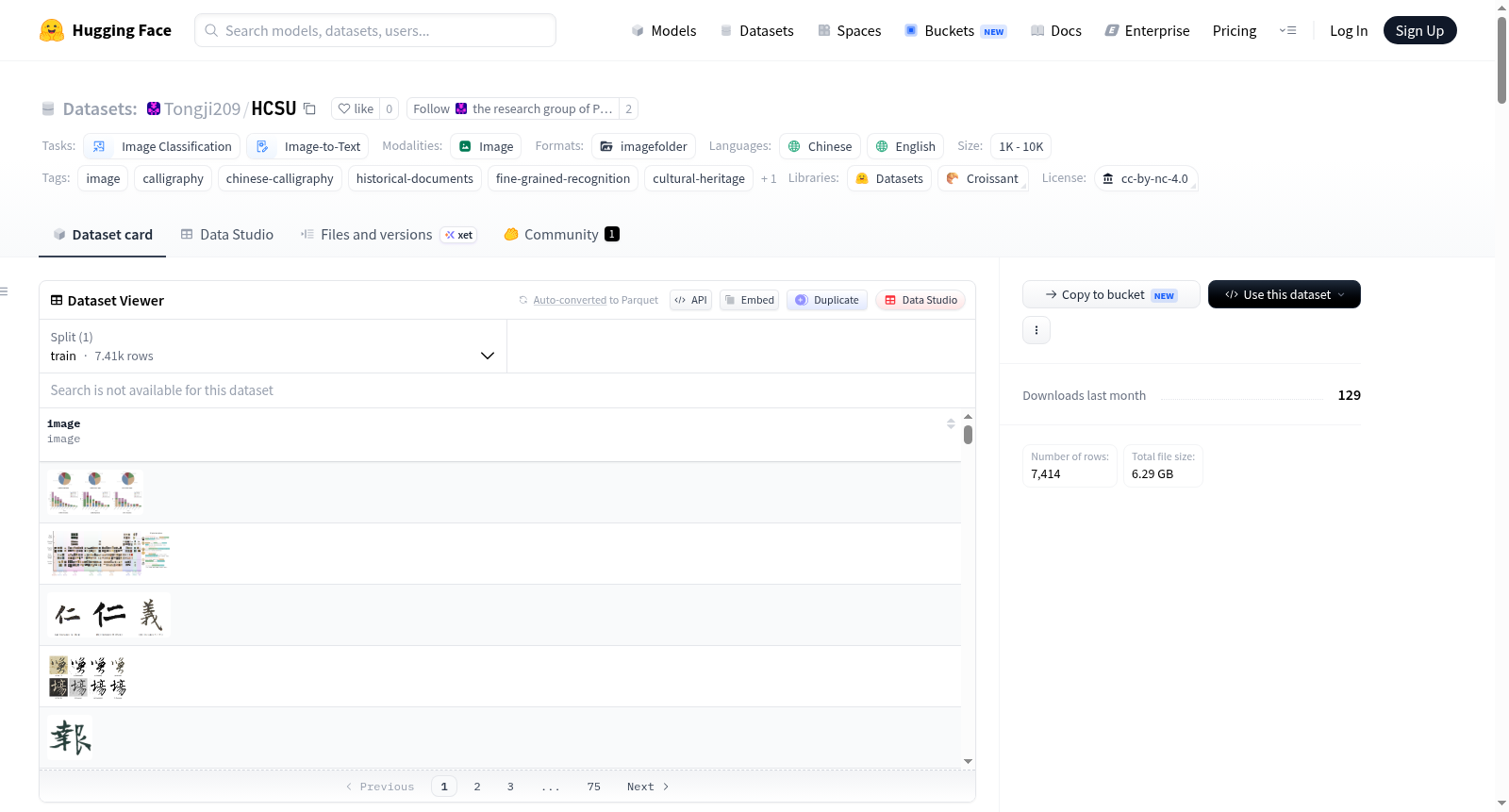Select the Image modality tag
The width and height of the screenshot is (1509, 812).
(486, 146)
